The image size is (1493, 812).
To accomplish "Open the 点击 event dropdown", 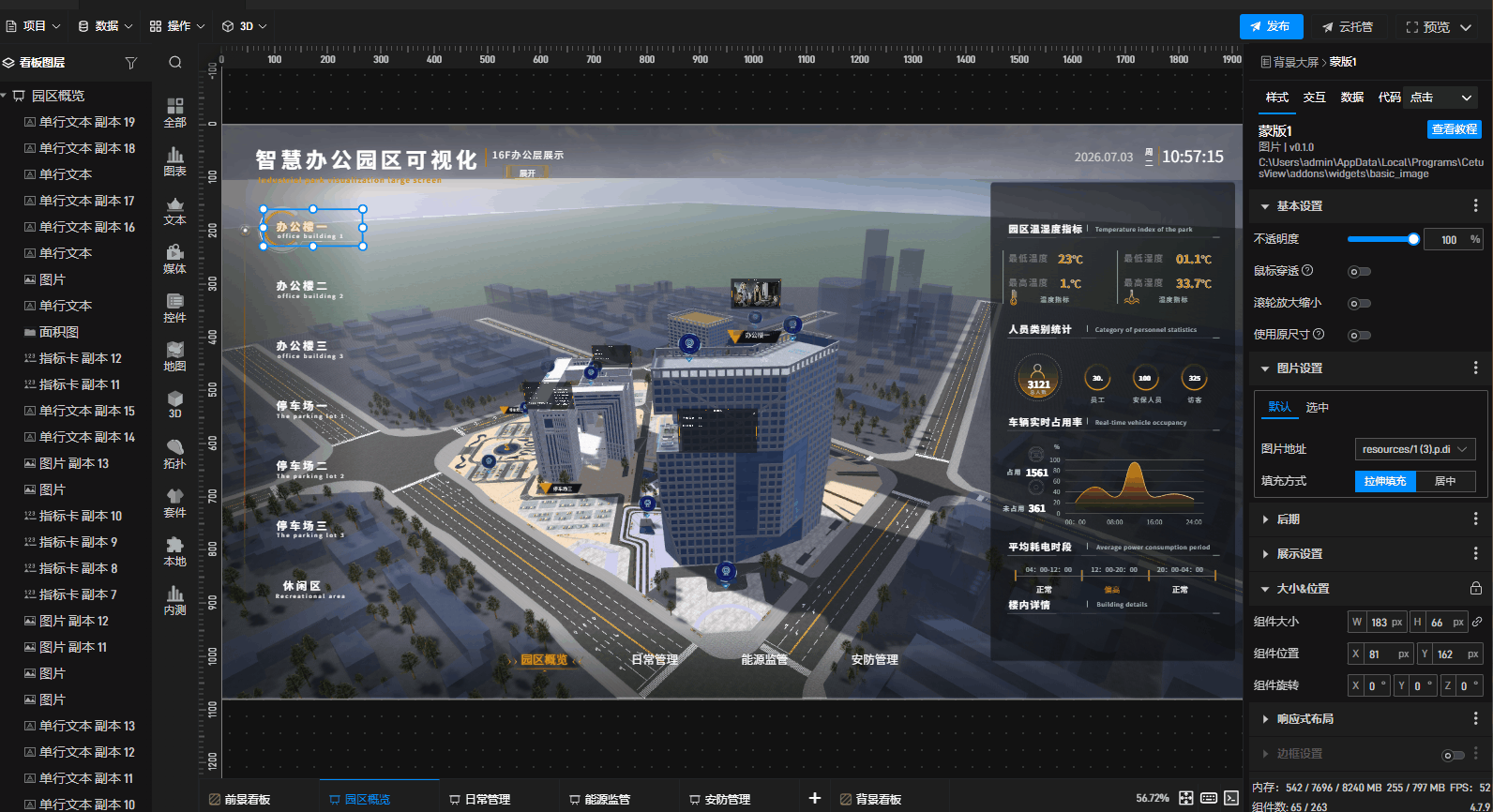I will coord(1442,98).
